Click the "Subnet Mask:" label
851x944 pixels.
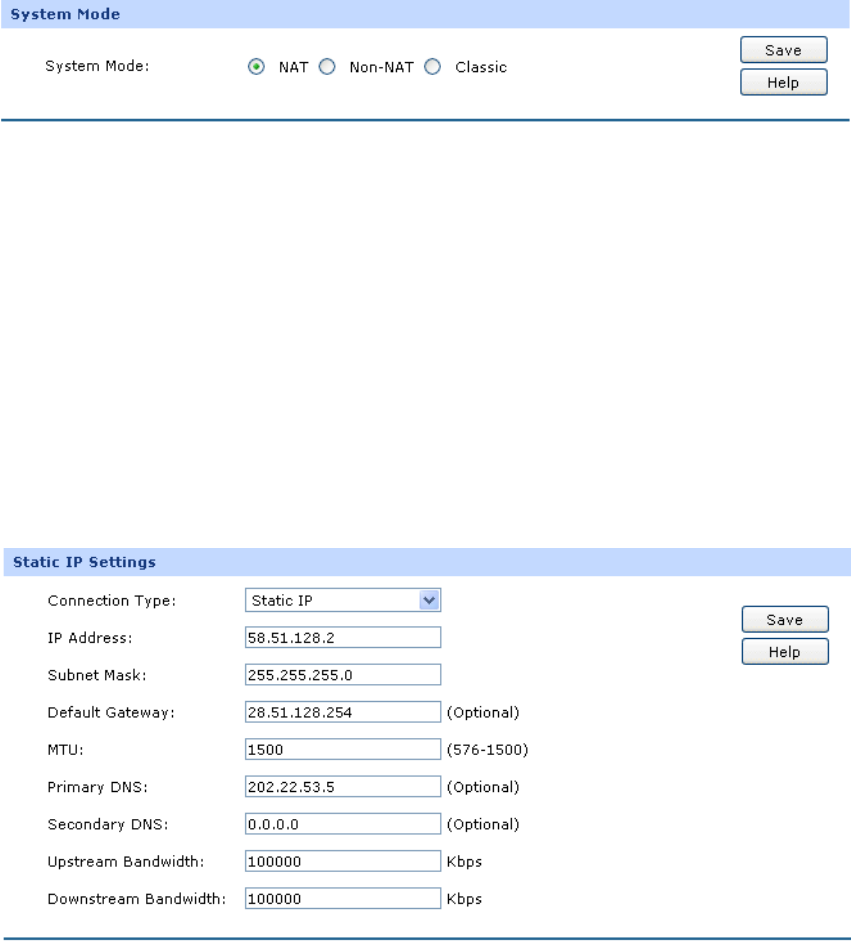coord(97,675)
